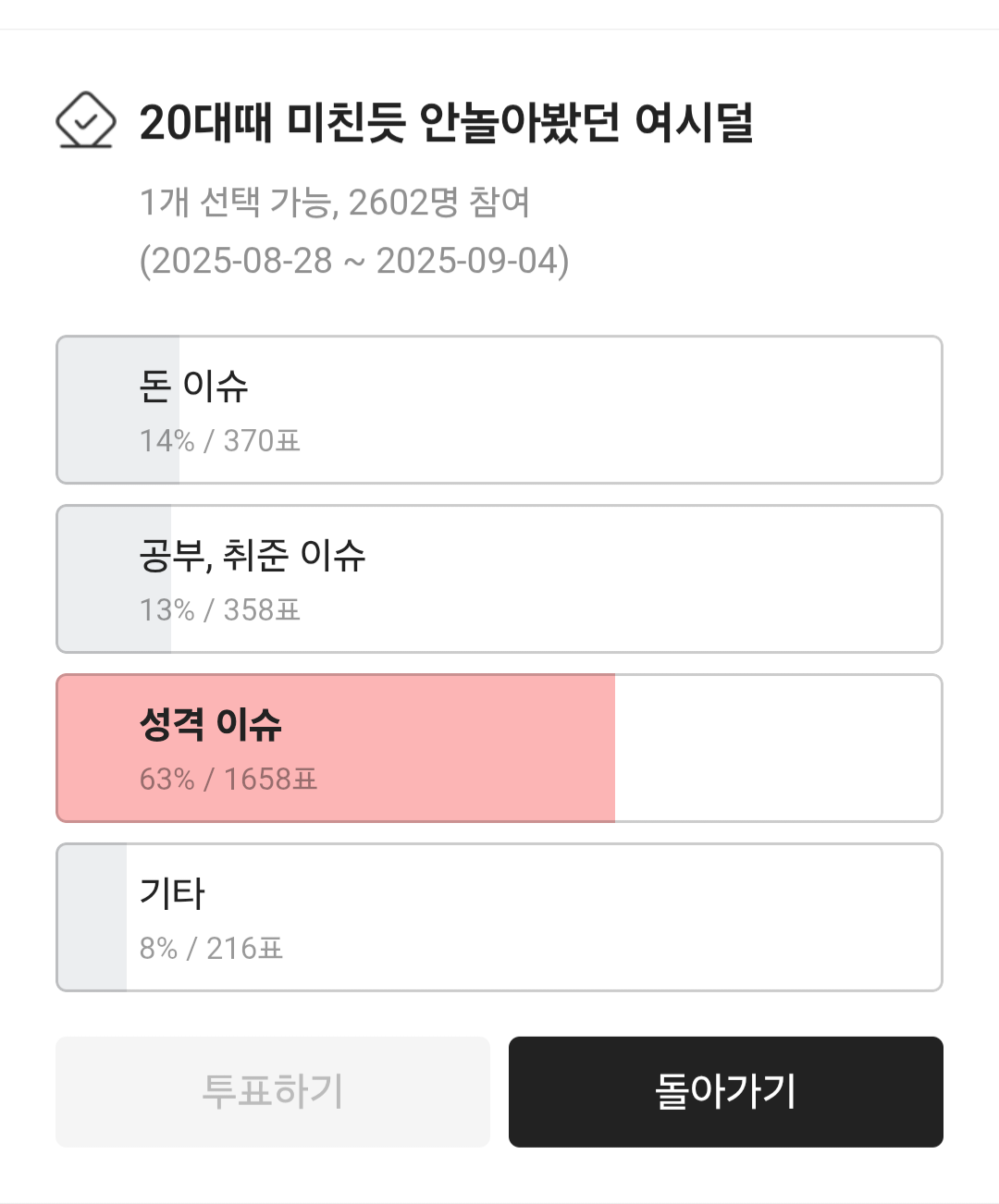Click the gray result bar of '공부, 취준 이슈'
Image resolution: width=999 pixels, height=1204 pixels.
click(x=96, y=579)
